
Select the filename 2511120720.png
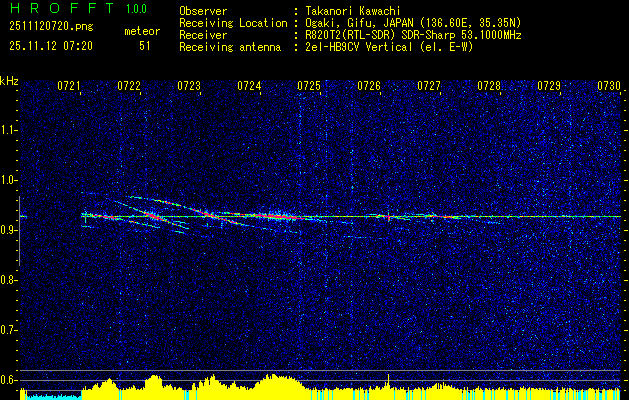coord(51,27)
